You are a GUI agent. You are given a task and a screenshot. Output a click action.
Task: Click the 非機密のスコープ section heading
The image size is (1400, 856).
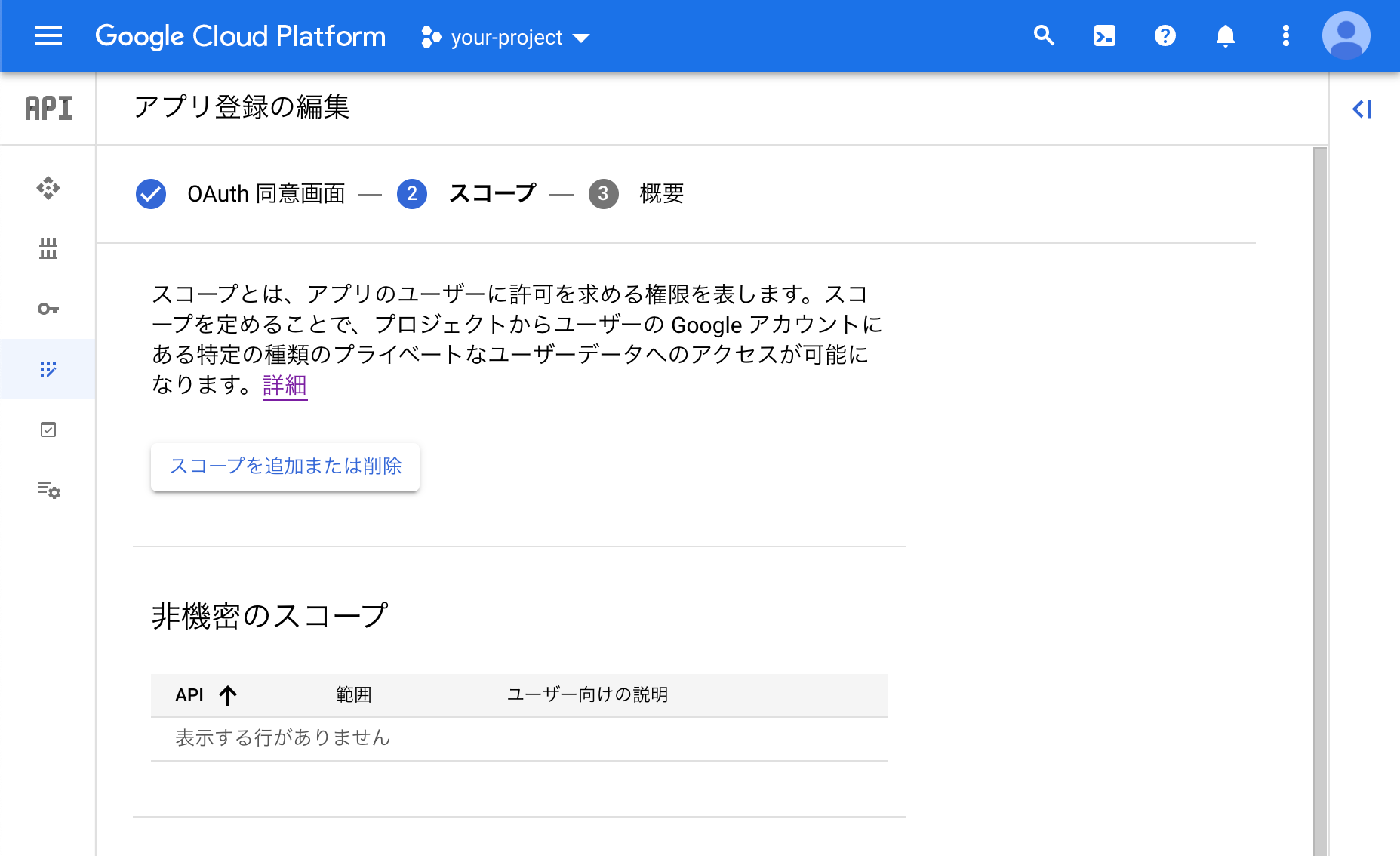(269, 616)
